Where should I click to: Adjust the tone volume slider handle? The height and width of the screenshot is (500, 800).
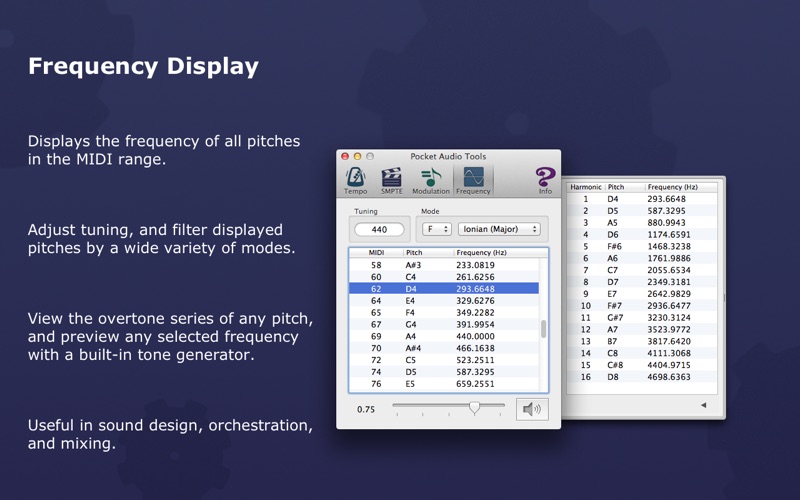point(475,407)
